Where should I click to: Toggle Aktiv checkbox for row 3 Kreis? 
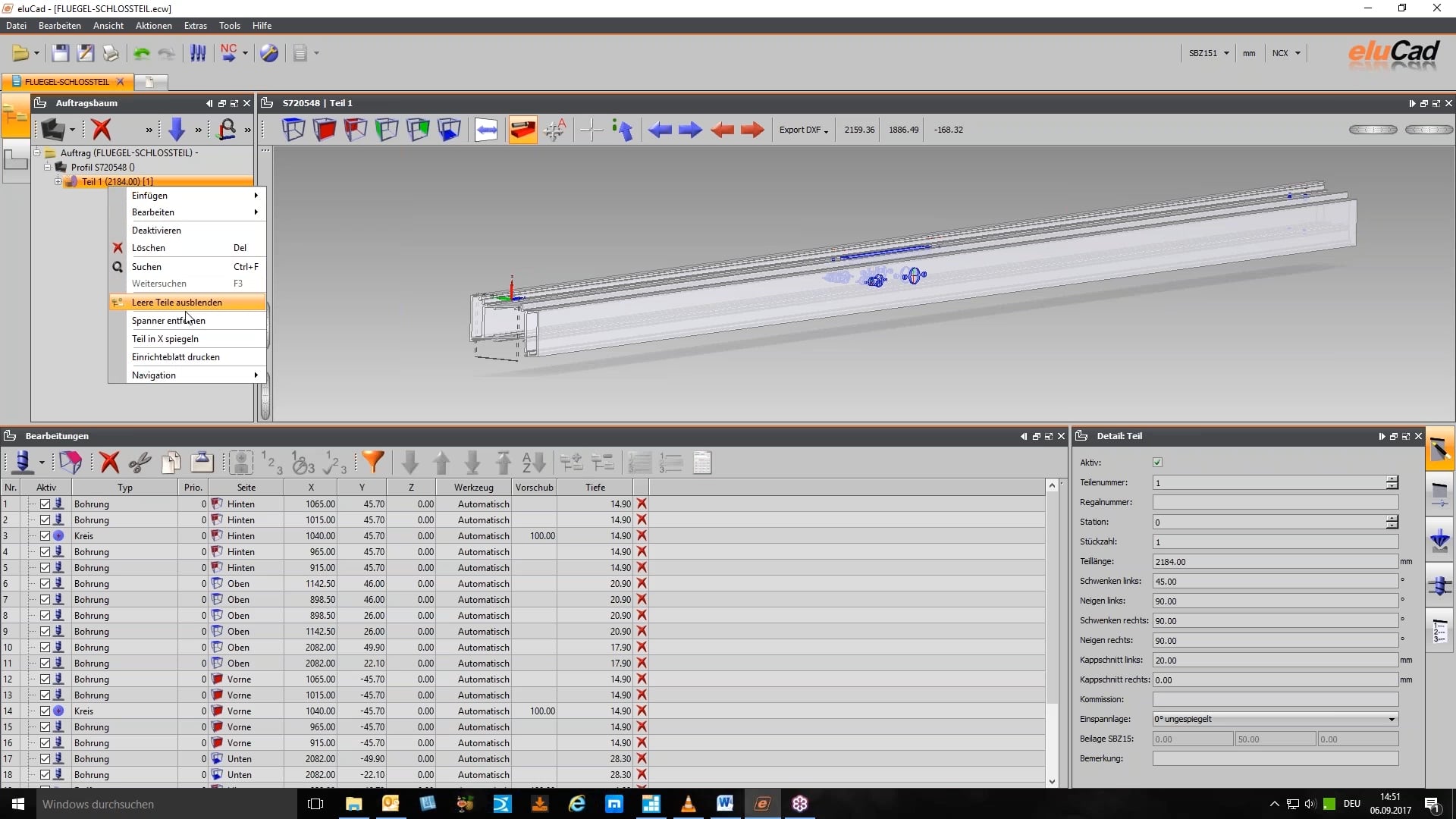45,535
